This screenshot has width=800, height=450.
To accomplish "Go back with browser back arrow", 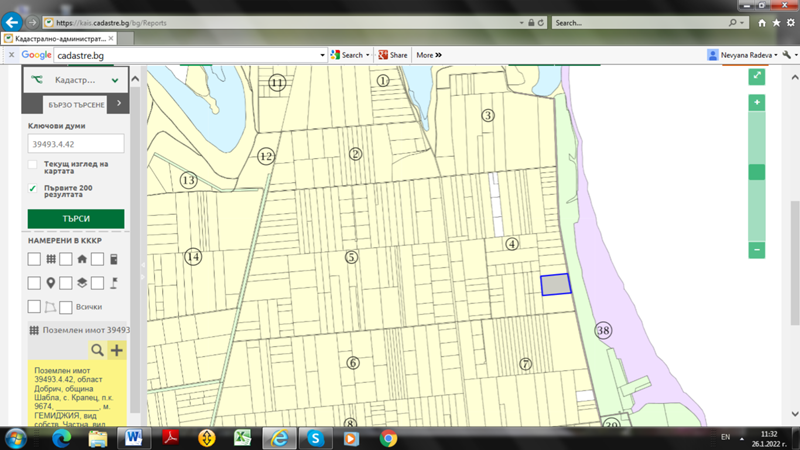I will click(x=13, y=21).
